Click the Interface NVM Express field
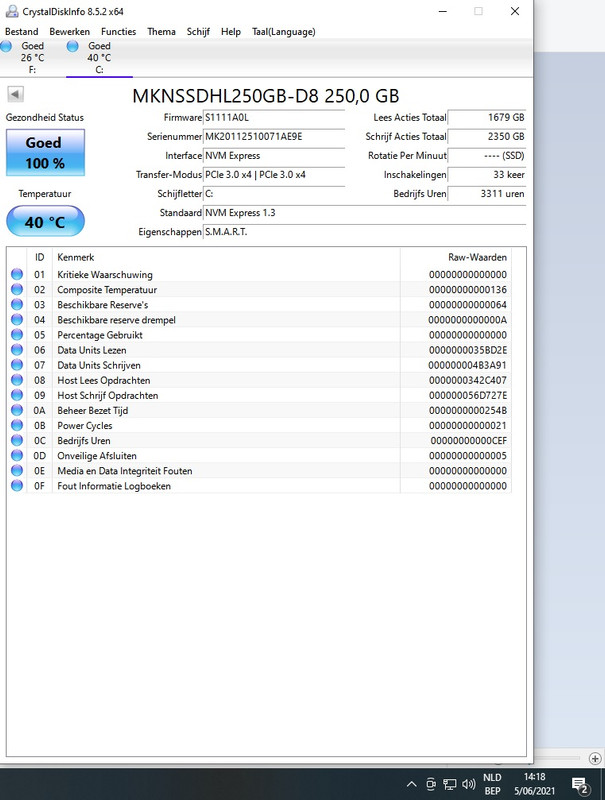 point(274,156)
